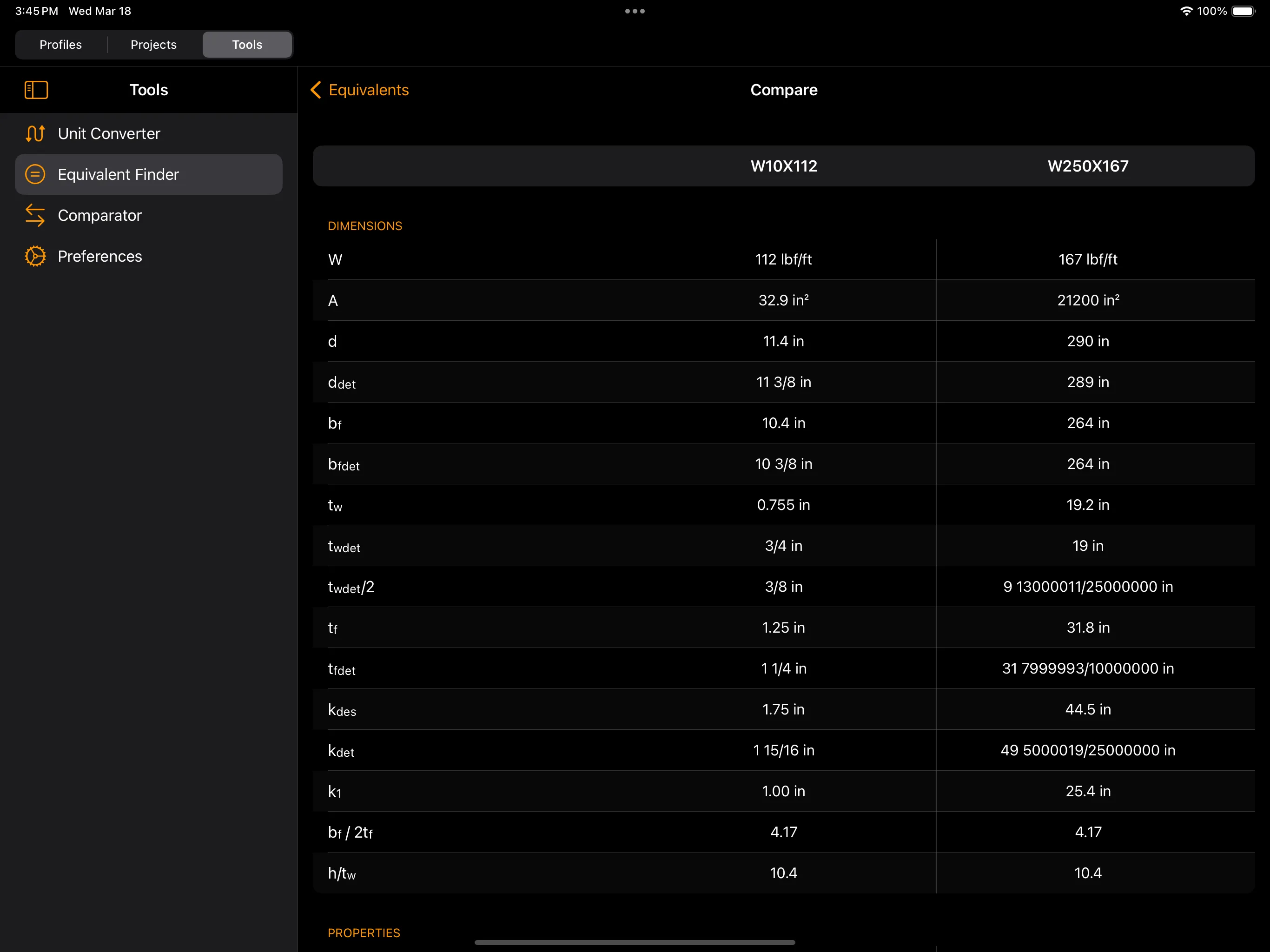
Task: Open the DIMENSIONS section header
Action: [364, 225]
